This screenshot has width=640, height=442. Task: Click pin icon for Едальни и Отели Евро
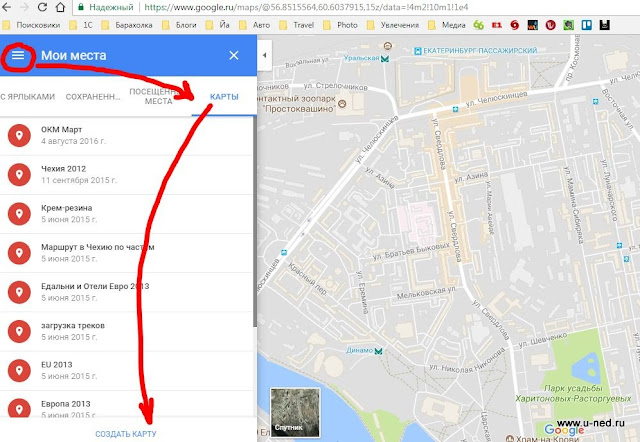16,292
